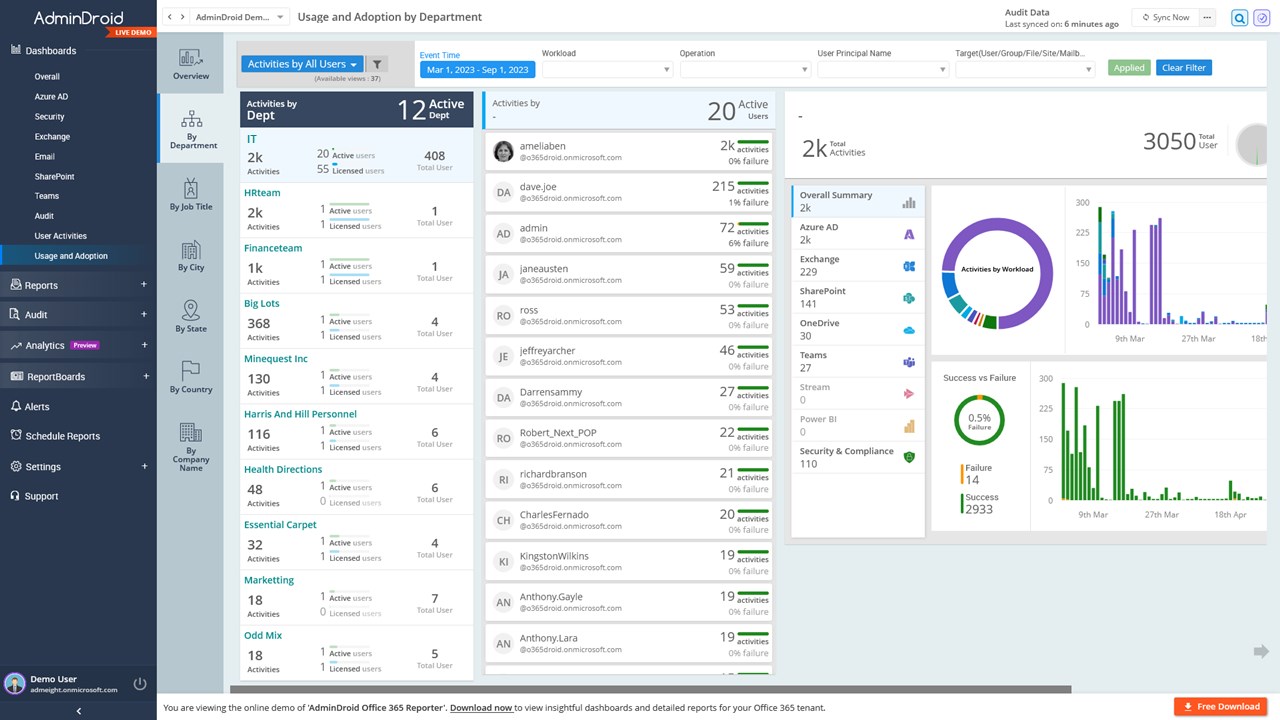Collapse the left sidebar with the chevron
1280x720 pixels.
coord(78,711)
